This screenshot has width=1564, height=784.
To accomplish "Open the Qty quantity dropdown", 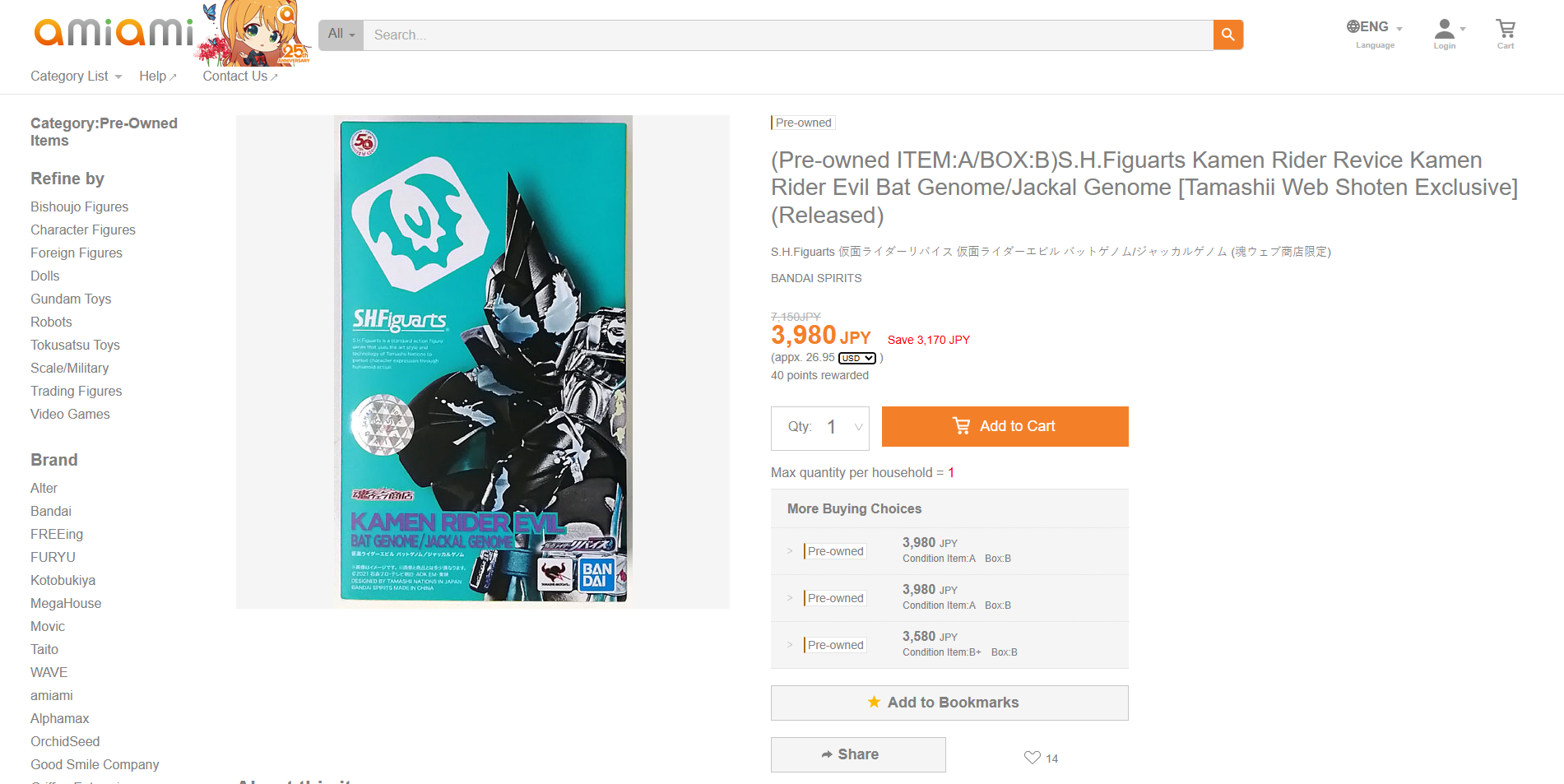I will [820, 428].
